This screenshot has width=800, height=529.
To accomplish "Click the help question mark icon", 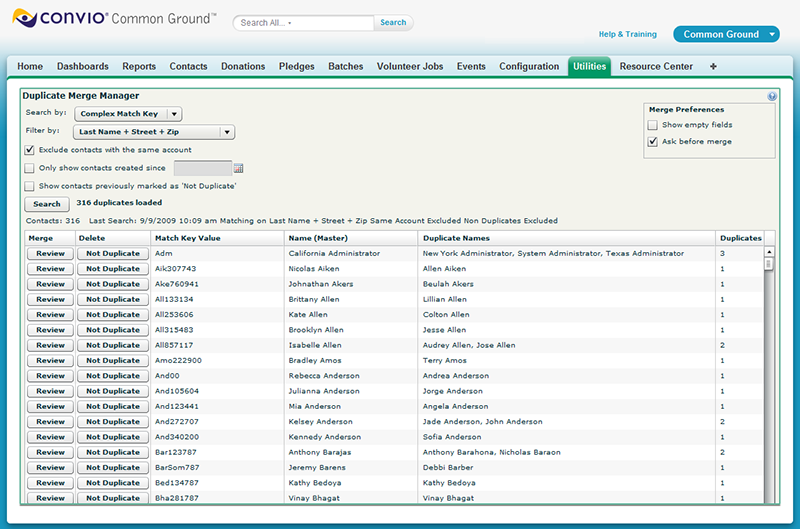I will pos(772,97).
